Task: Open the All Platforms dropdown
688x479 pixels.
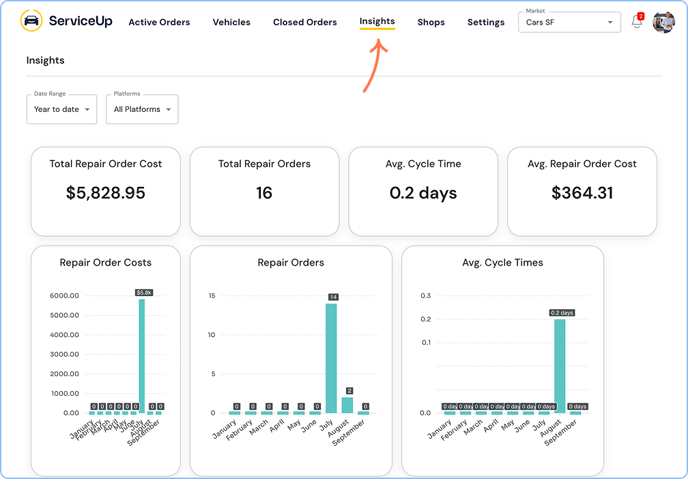Action: coord(142,109)
